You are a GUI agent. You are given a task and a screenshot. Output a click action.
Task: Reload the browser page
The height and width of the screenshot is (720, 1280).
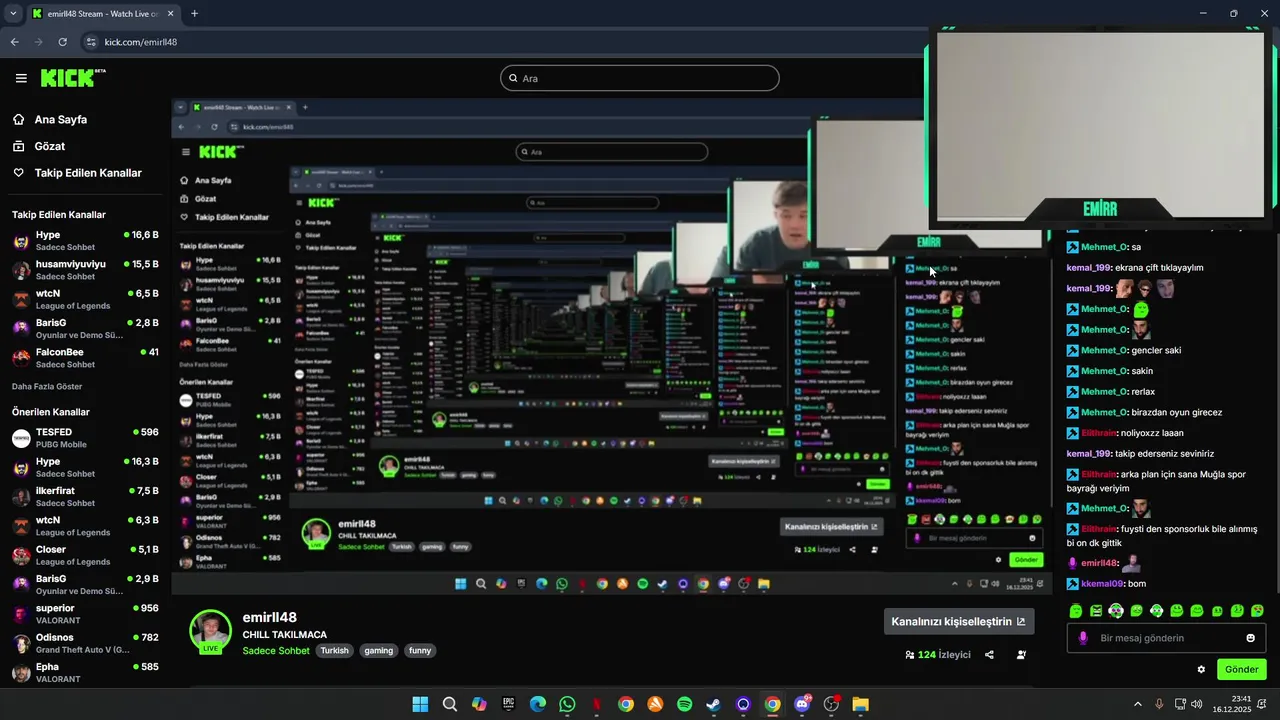tap(63, 42)
